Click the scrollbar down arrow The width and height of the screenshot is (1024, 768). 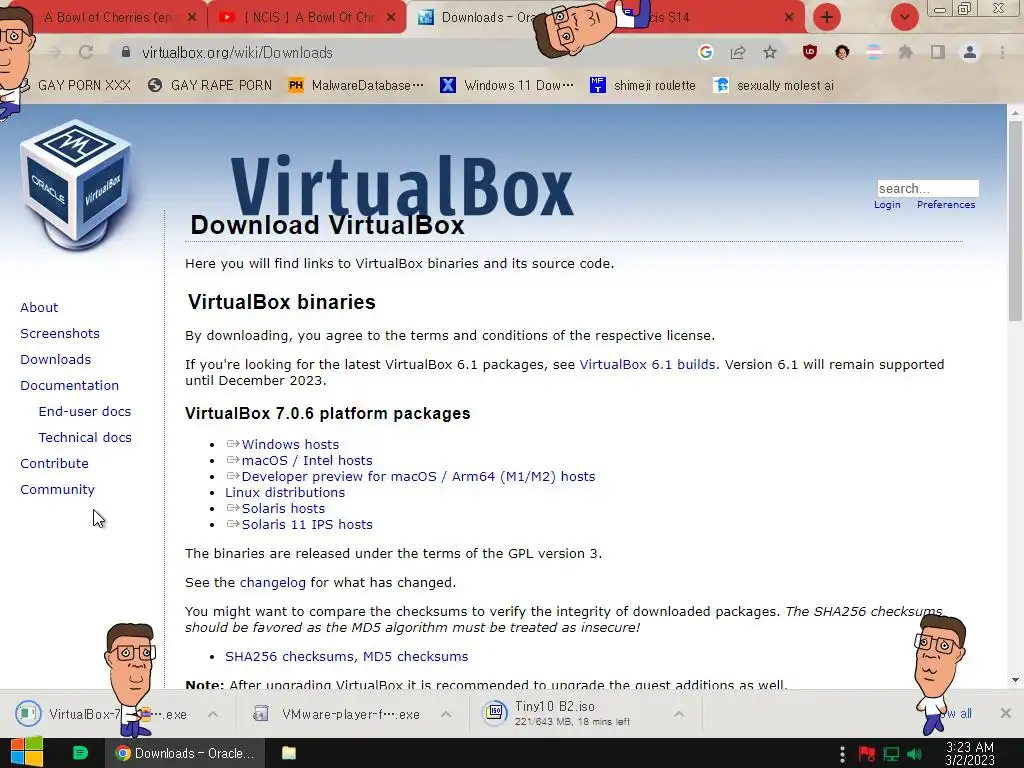coord(1015,680)
